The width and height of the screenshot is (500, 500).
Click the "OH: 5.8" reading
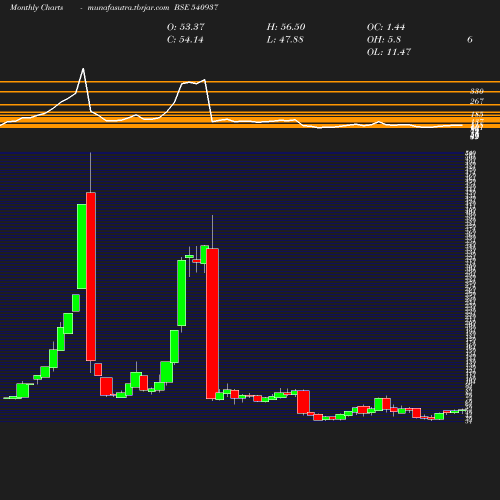click(x=384, y=39)
